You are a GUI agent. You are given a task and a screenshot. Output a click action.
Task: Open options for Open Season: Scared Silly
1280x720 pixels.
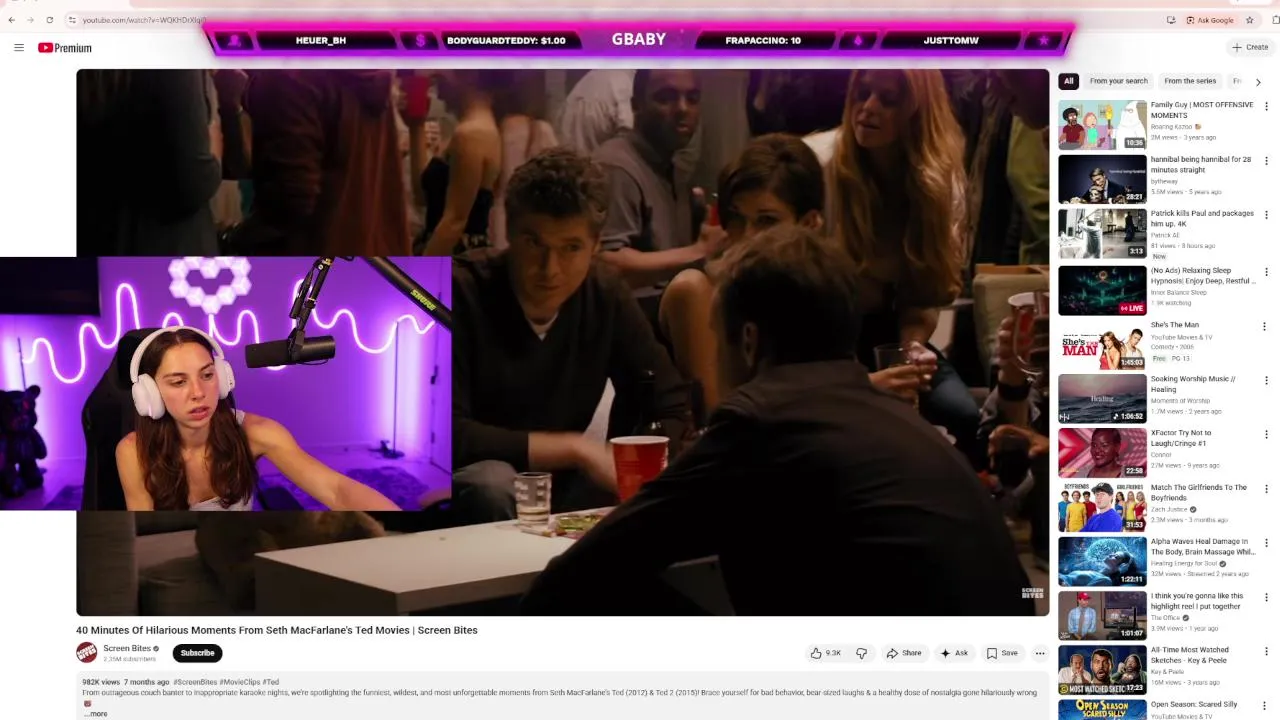pos(1266,705)
